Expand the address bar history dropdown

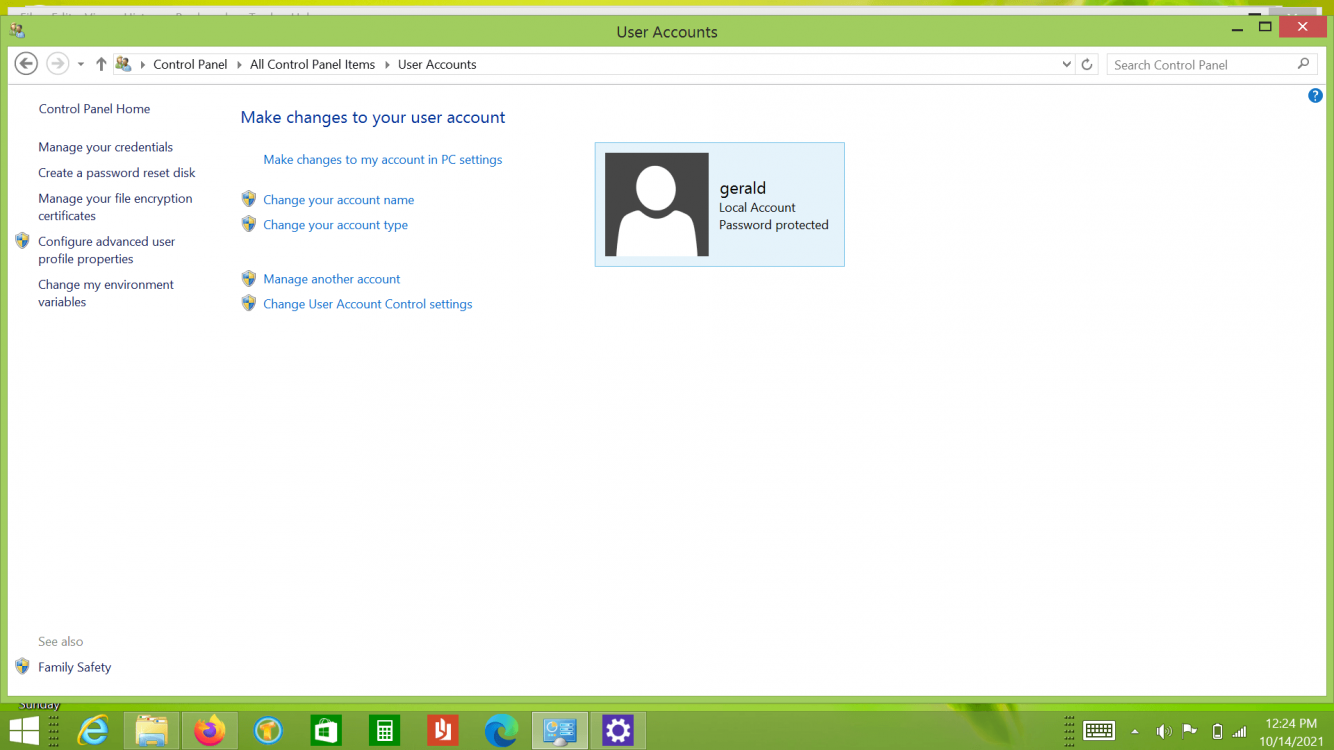tap(1066, 65)
